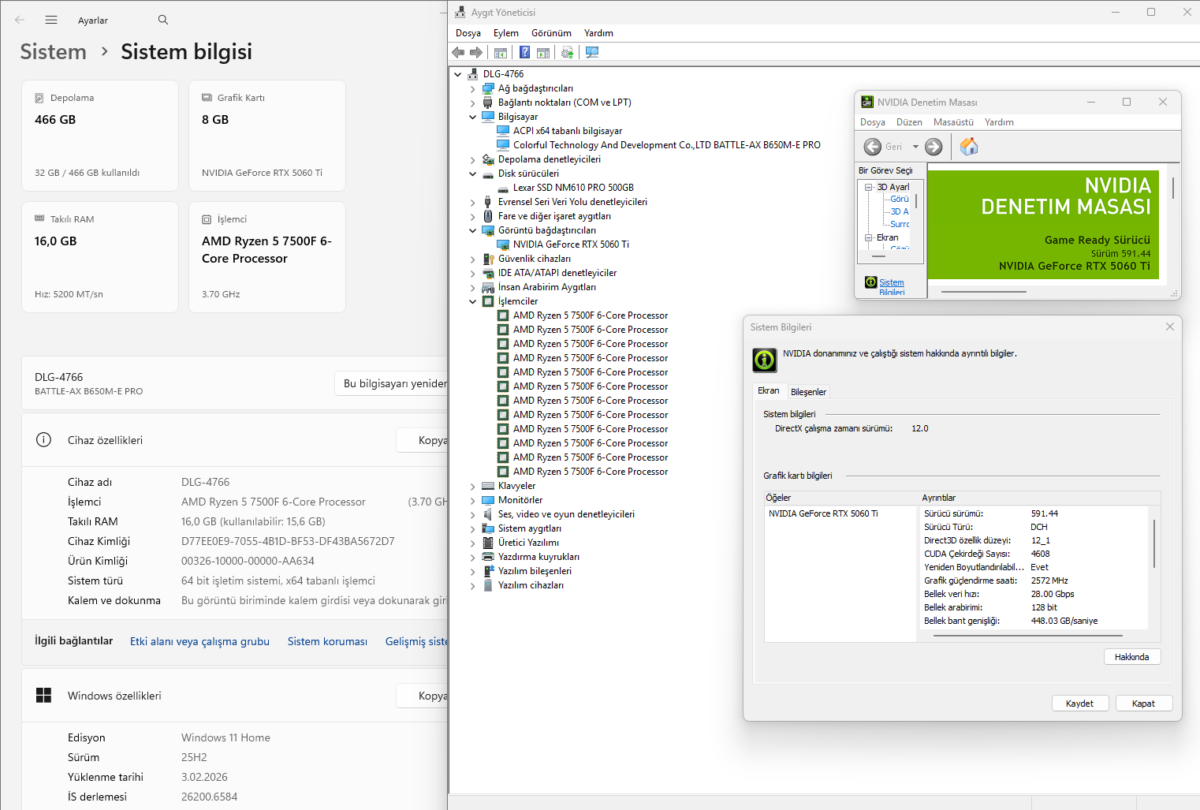Click the İşlemci card icon in Settings
The image size is (1200, 810).
pos(206,219)
